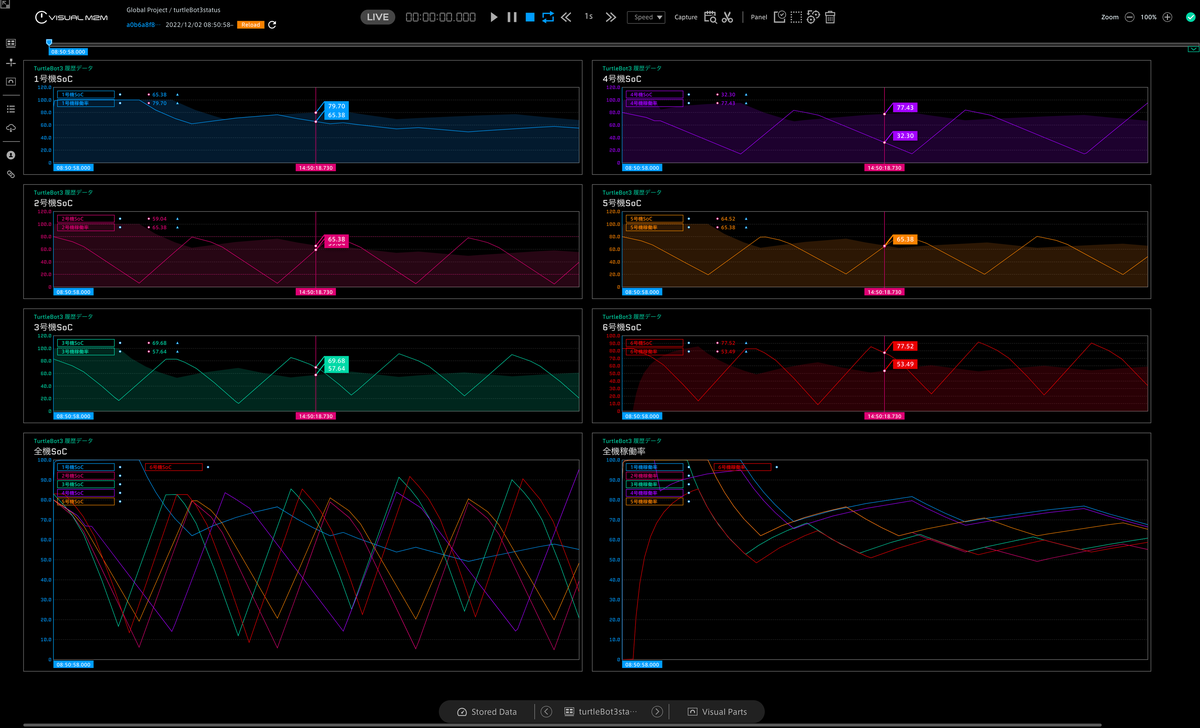Image resolution: width=1200 pixels, height=728 pixels.
Task: Zoom in with the plus icon
Action: 1167,17
